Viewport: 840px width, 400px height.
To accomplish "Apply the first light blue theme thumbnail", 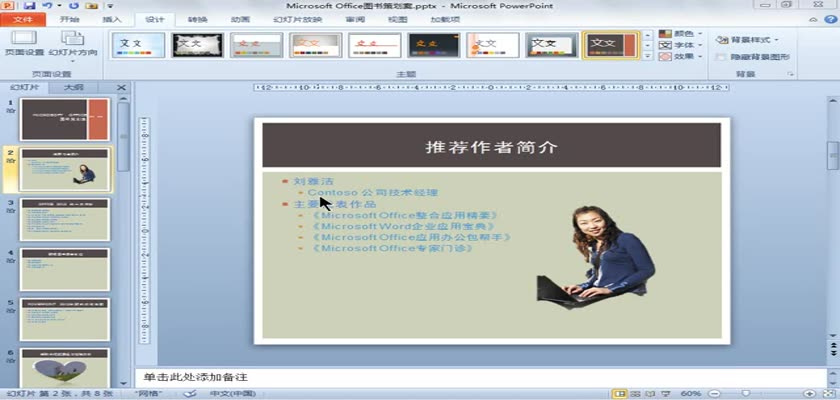I will coord(138,46).
